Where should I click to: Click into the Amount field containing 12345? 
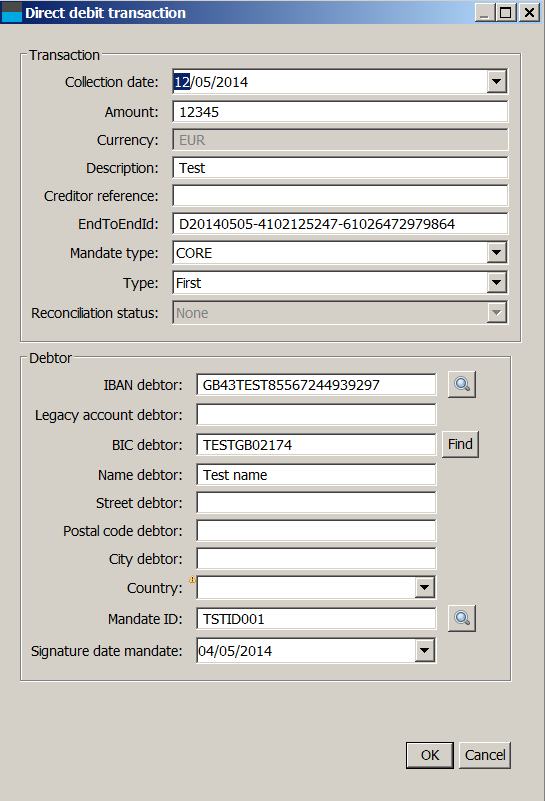coord(340,112)
